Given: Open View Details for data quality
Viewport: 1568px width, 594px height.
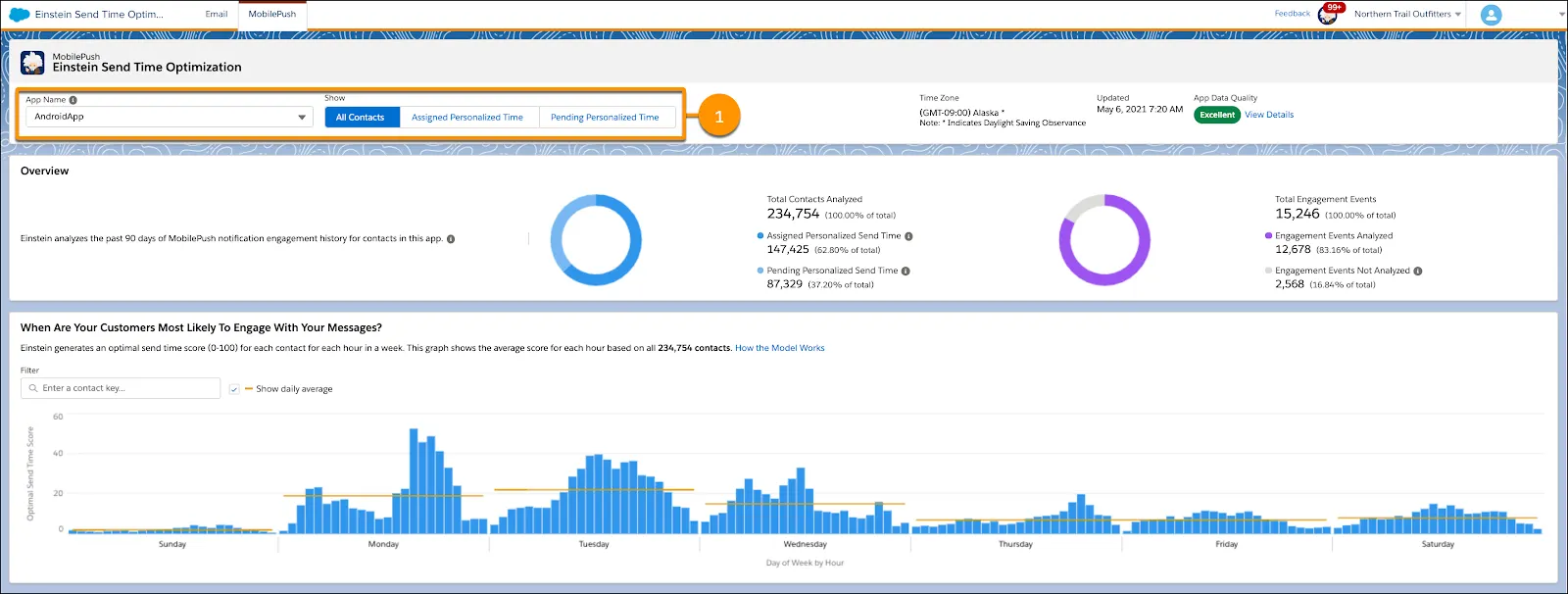Looking at the screenshot, I should click(x=1269, y=115).
